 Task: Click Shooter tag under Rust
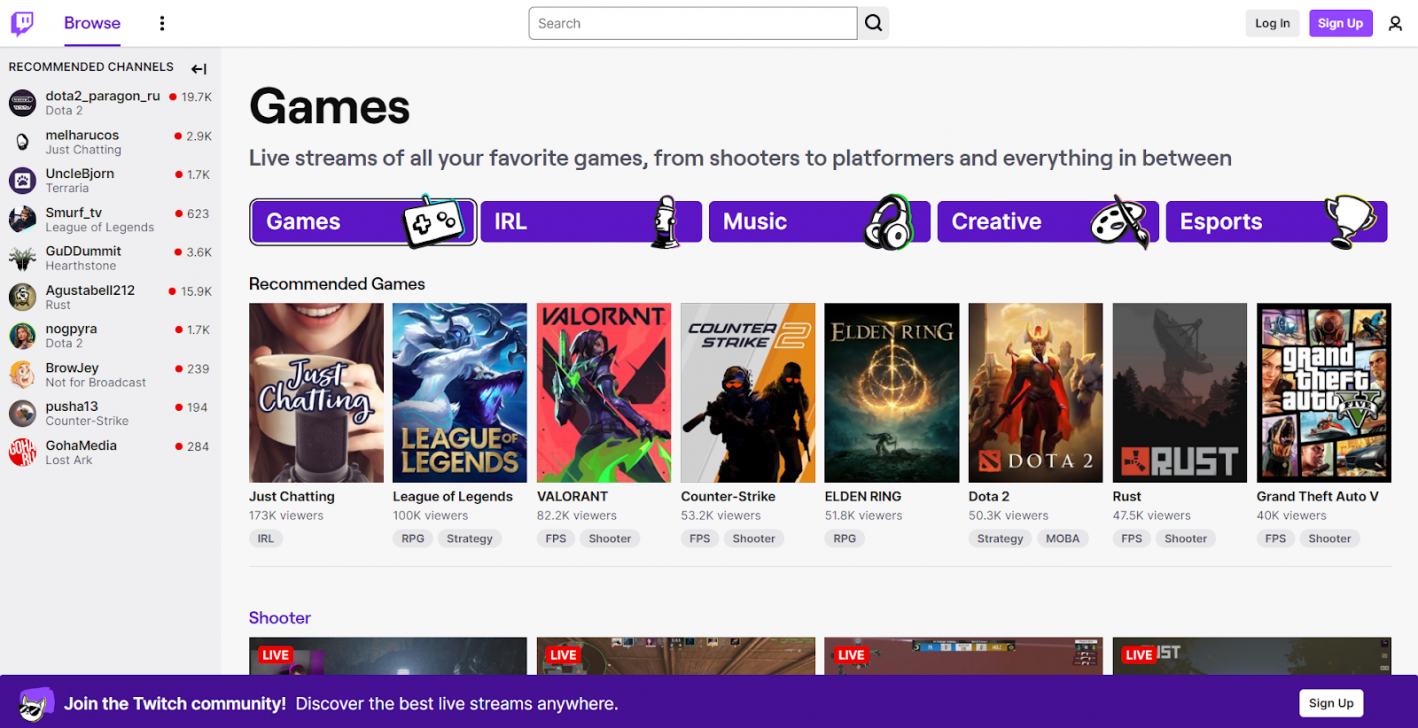pyautogui.click(x=1186, y=538)
